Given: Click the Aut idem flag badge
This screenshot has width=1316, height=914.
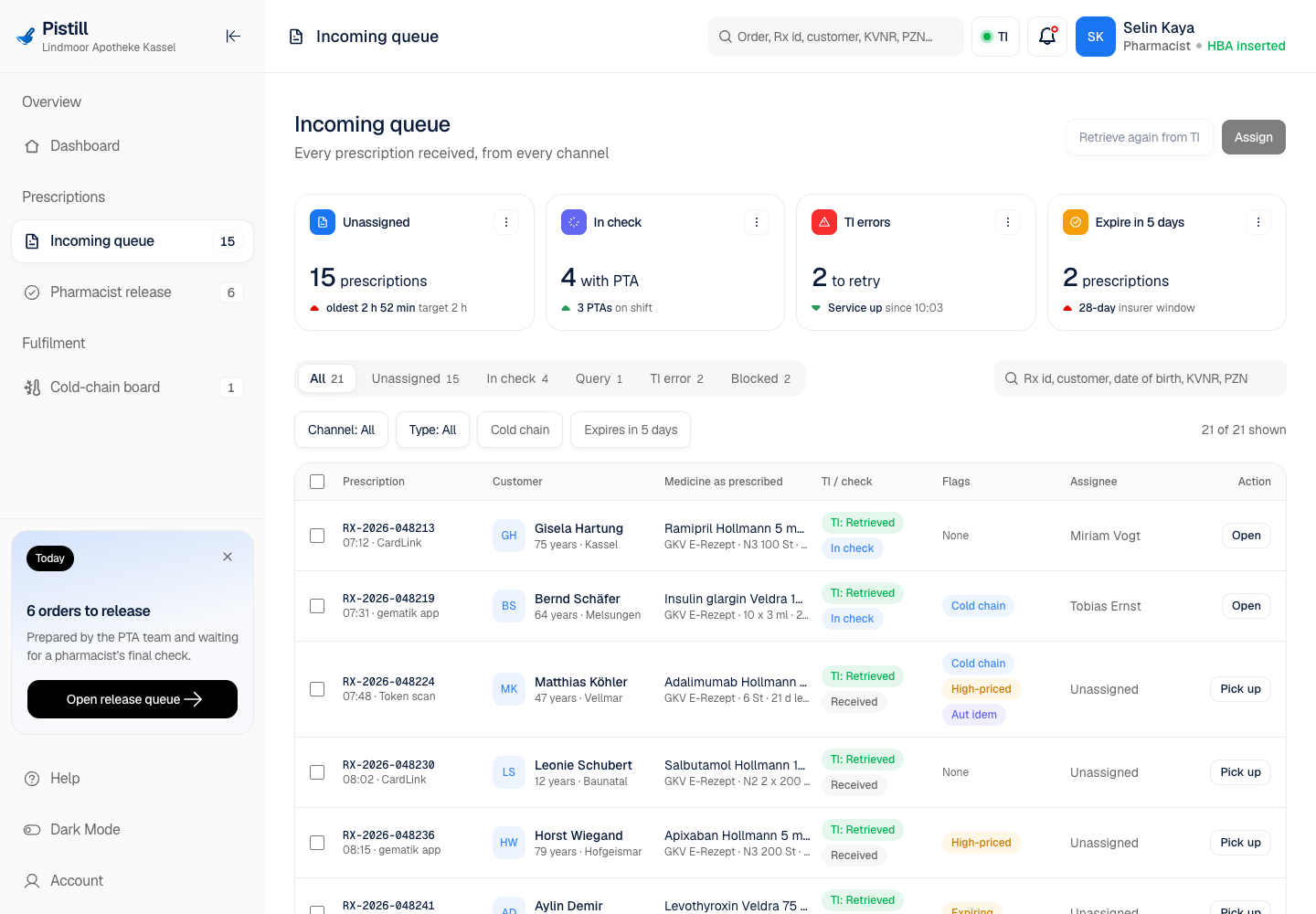Looking at the screenshot, I should tap(973, 715).
